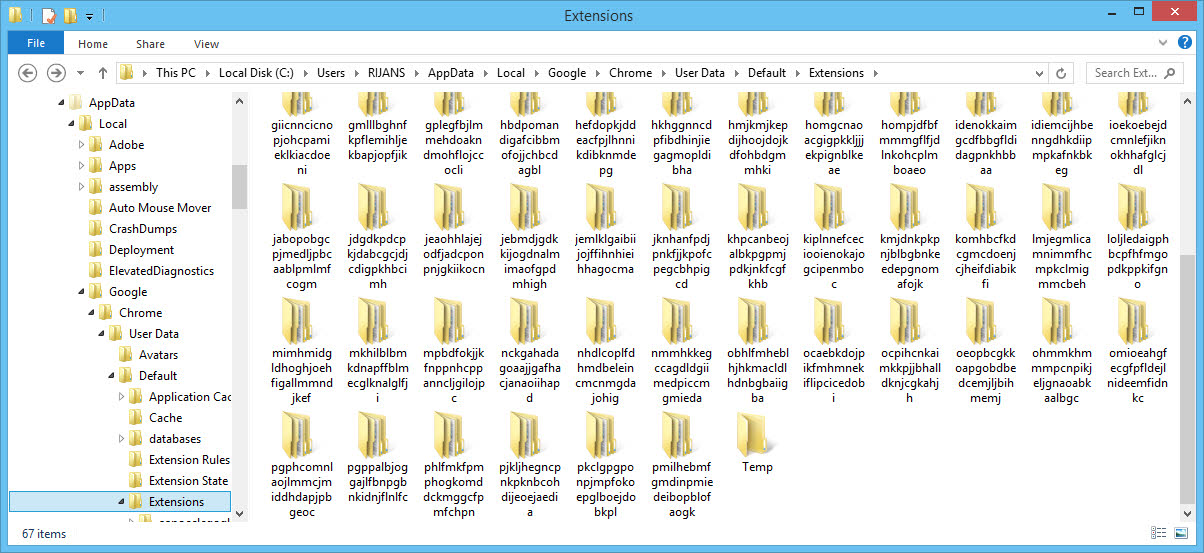Open the recent locations dropdown arrow
Screen dimensions: 1204x553
(81, 73)
